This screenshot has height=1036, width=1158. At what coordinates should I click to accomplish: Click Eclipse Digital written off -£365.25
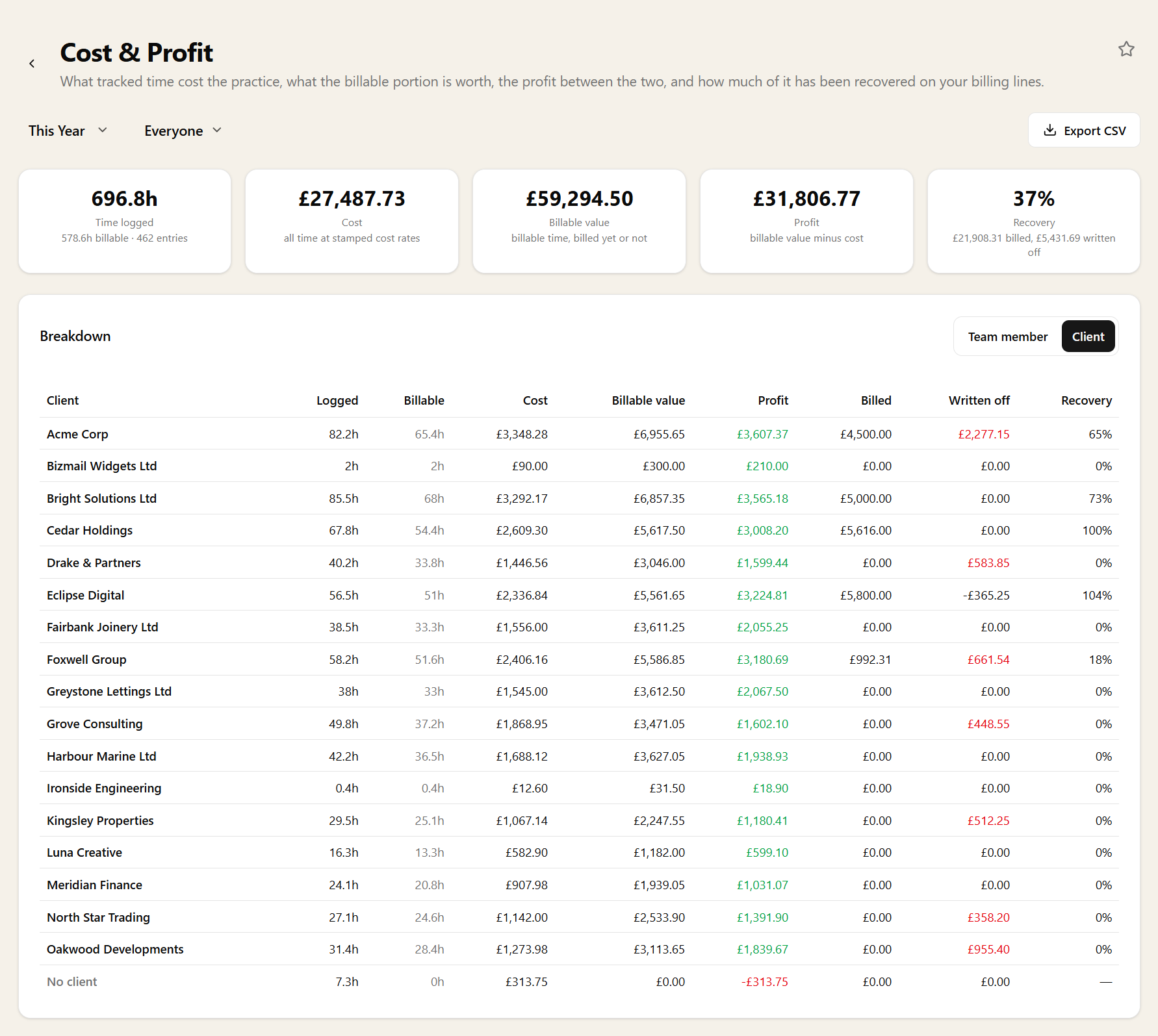coord(986,595)
